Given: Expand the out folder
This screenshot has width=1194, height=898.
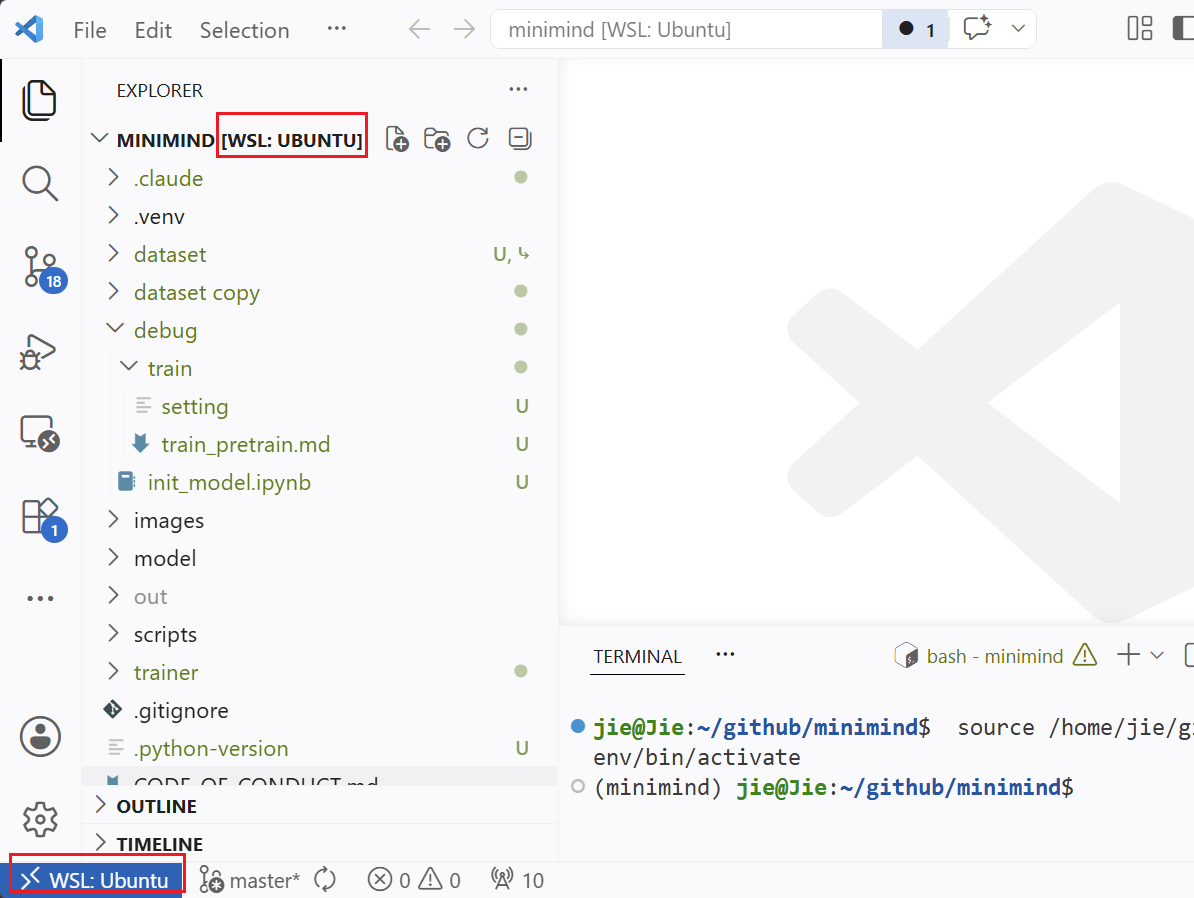Looking at the screenshot, I should coord(320,597).
